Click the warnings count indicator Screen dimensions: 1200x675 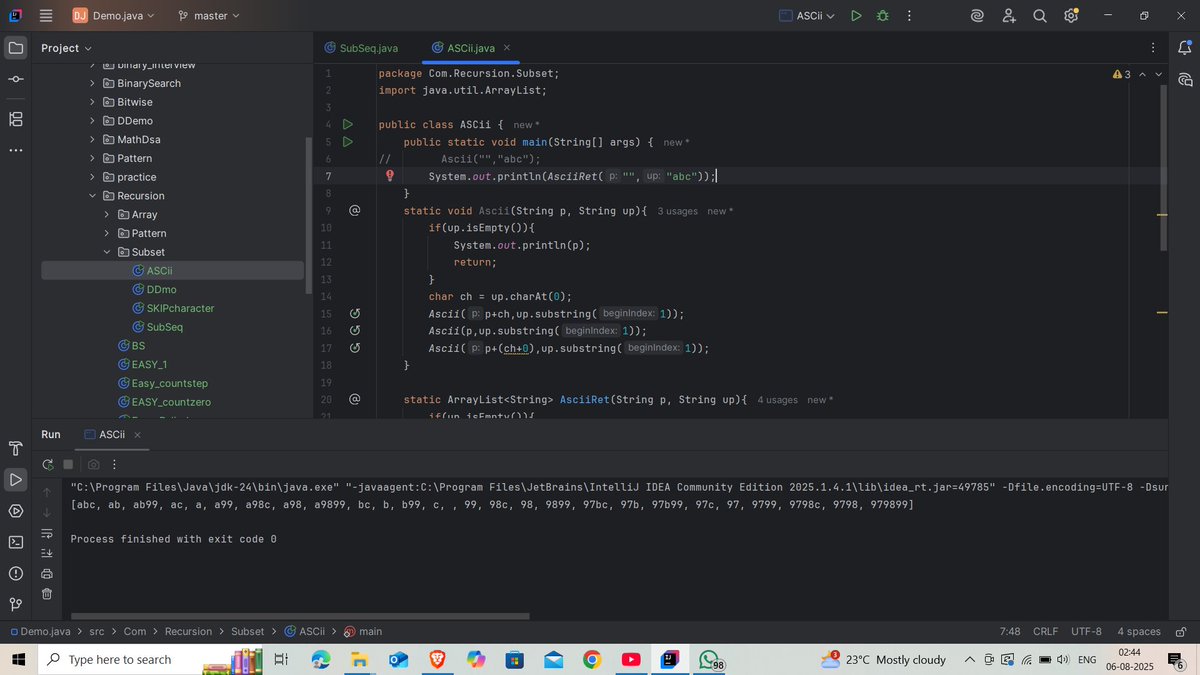click(1121, 75)
